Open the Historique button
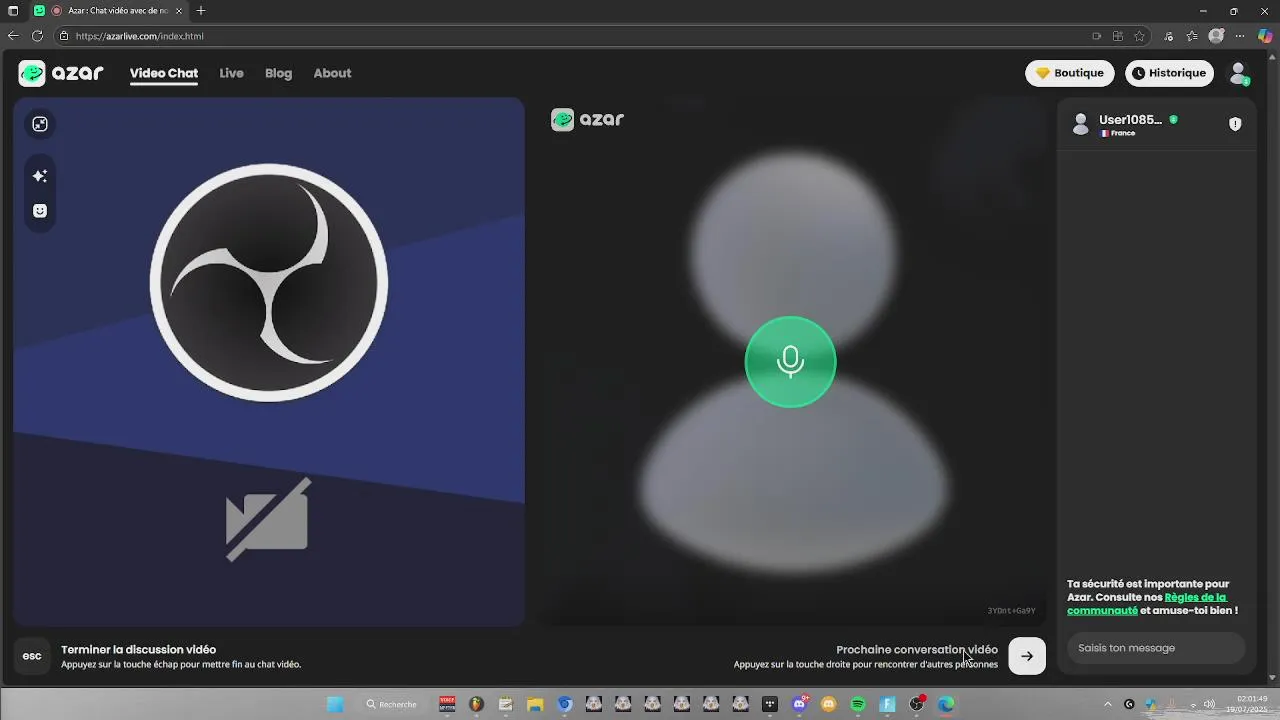 point(1169,73)
